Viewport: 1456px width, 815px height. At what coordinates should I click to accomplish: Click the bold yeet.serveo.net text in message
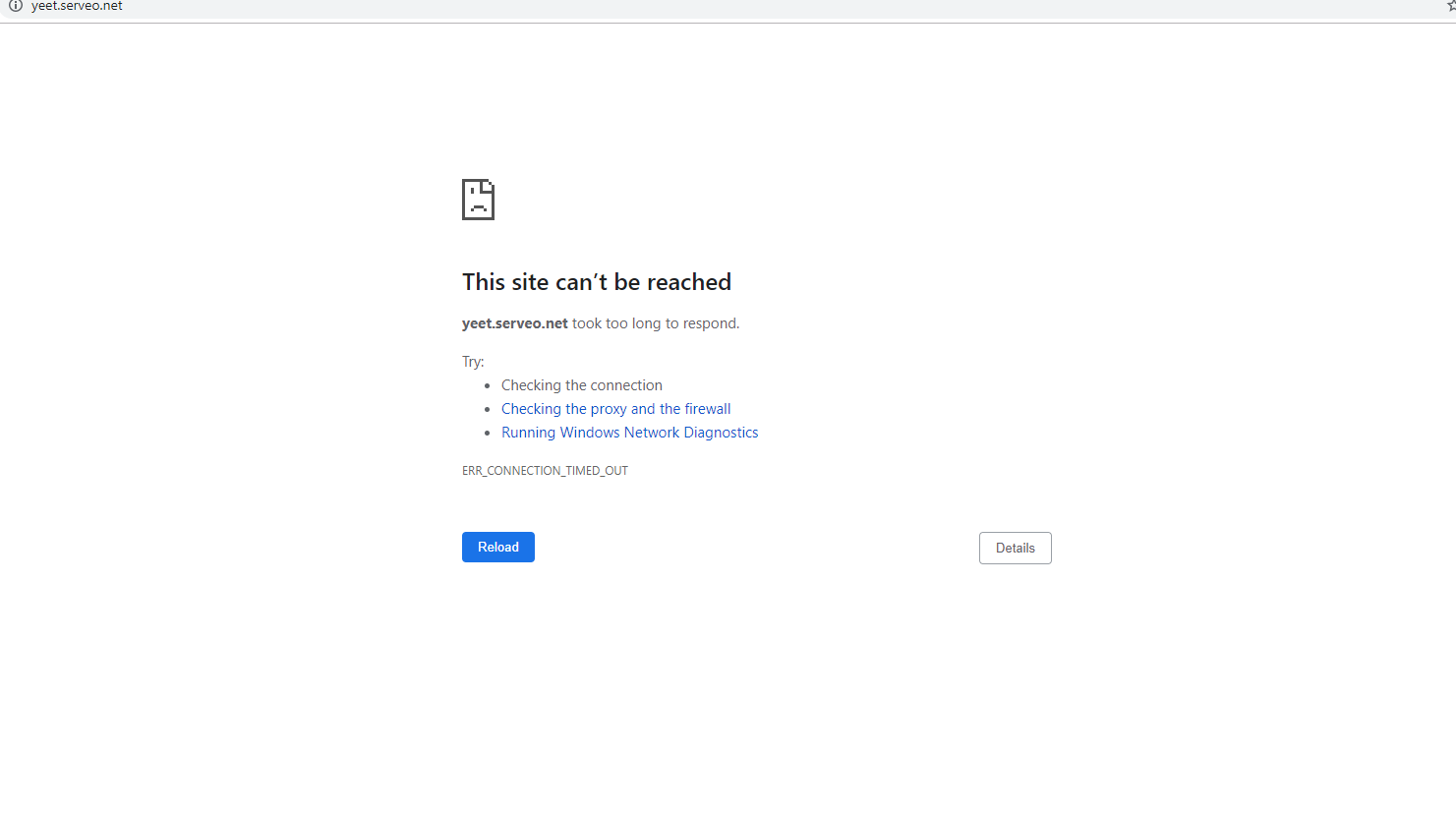(x=515, y=323)
